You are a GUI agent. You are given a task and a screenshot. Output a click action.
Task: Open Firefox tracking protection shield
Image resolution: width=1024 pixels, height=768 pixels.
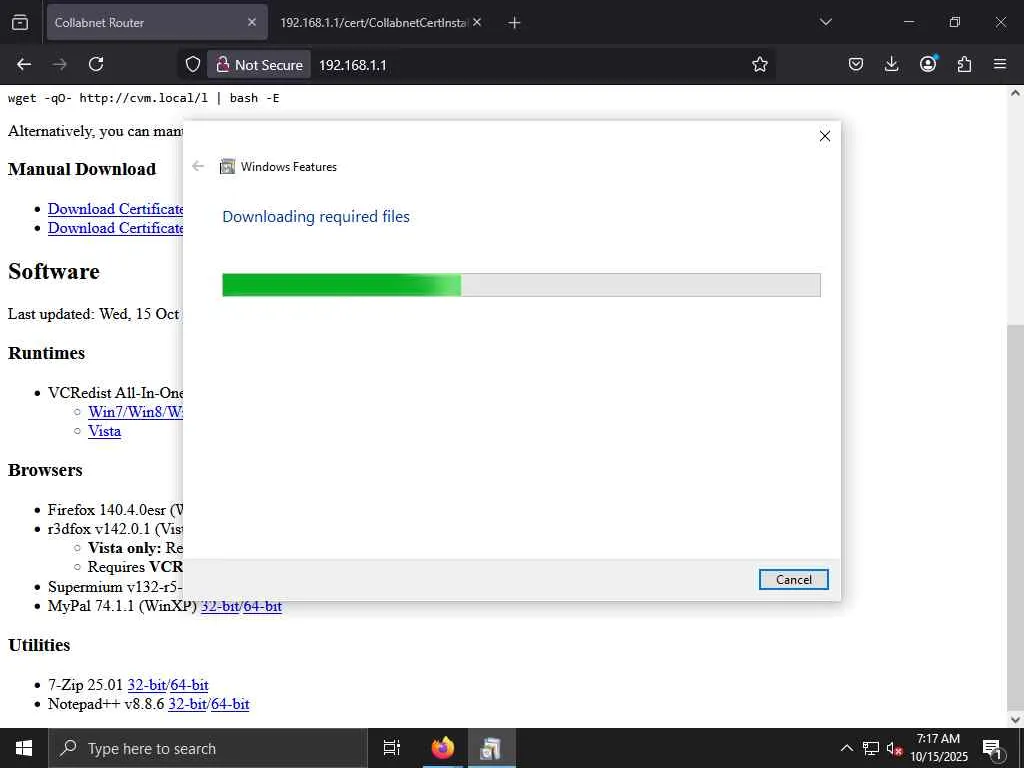pyautogui.click(x=193, y=64)
